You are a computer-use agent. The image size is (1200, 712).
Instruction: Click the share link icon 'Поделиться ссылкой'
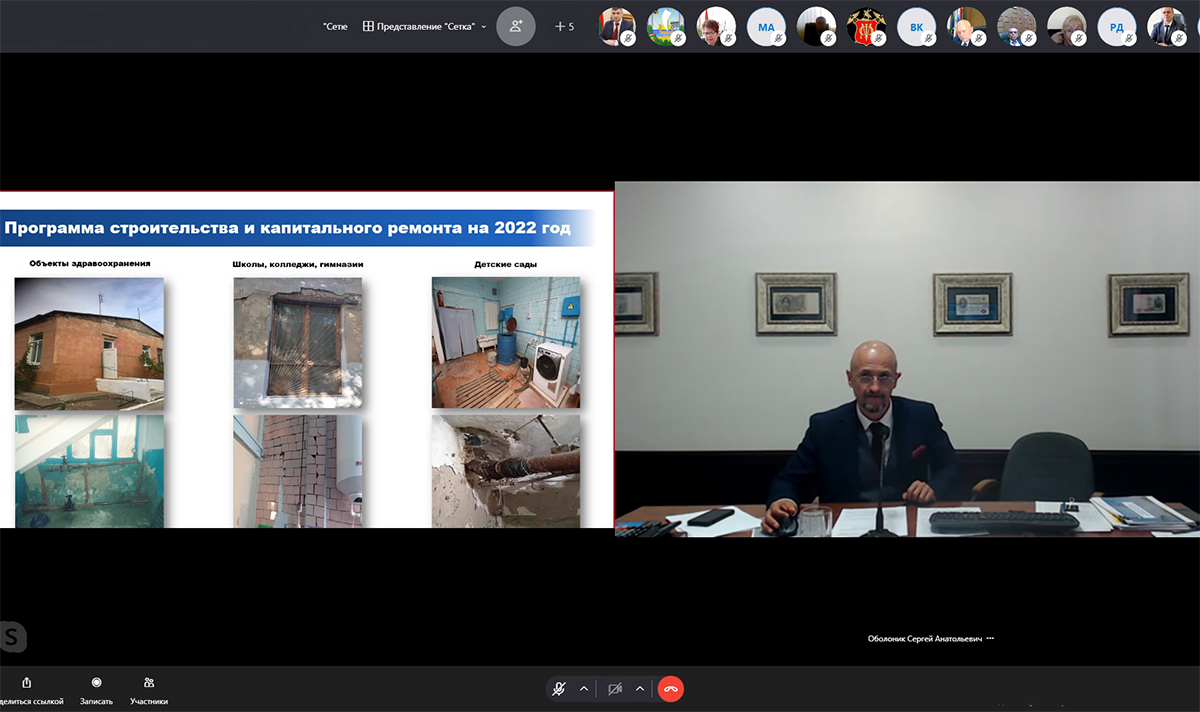click(26, 683)
